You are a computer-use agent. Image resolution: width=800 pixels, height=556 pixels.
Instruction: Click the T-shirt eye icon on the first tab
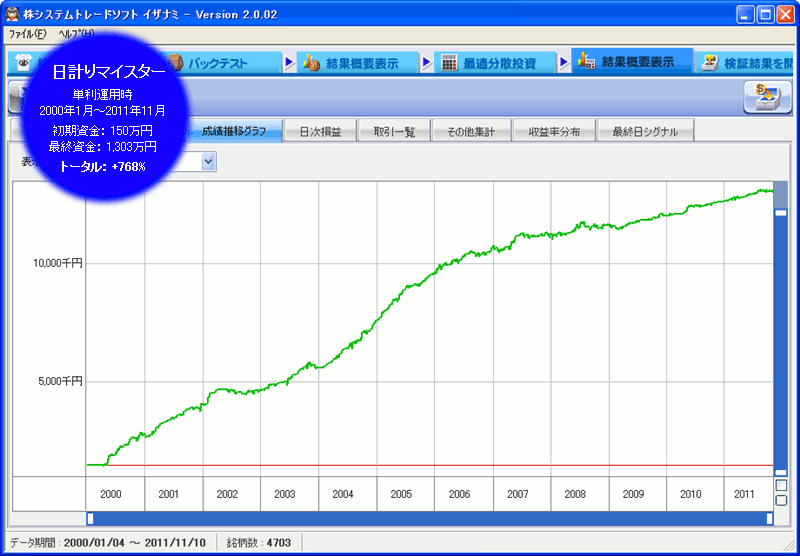click(22, 63)
